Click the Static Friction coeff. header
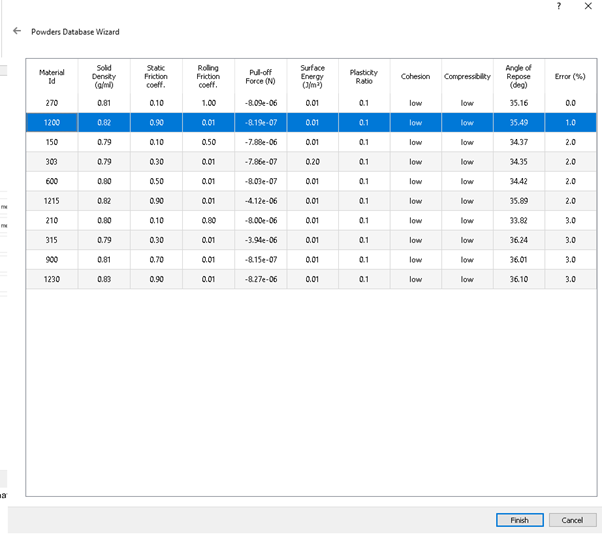 click(x=156, y=76)
